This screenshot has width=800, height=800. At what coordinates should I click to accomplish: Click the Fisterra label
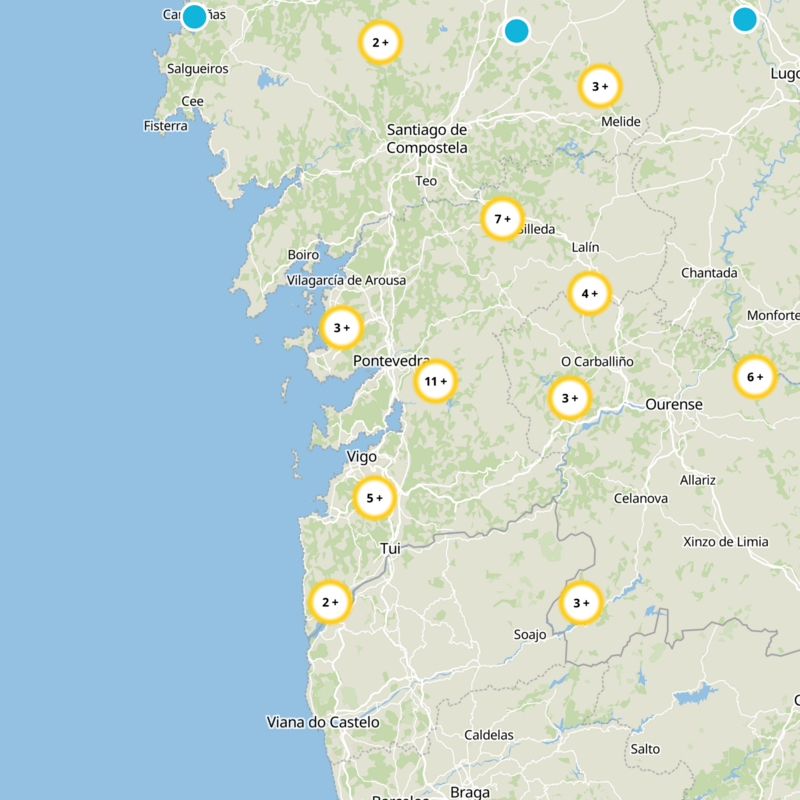[165, 126]
